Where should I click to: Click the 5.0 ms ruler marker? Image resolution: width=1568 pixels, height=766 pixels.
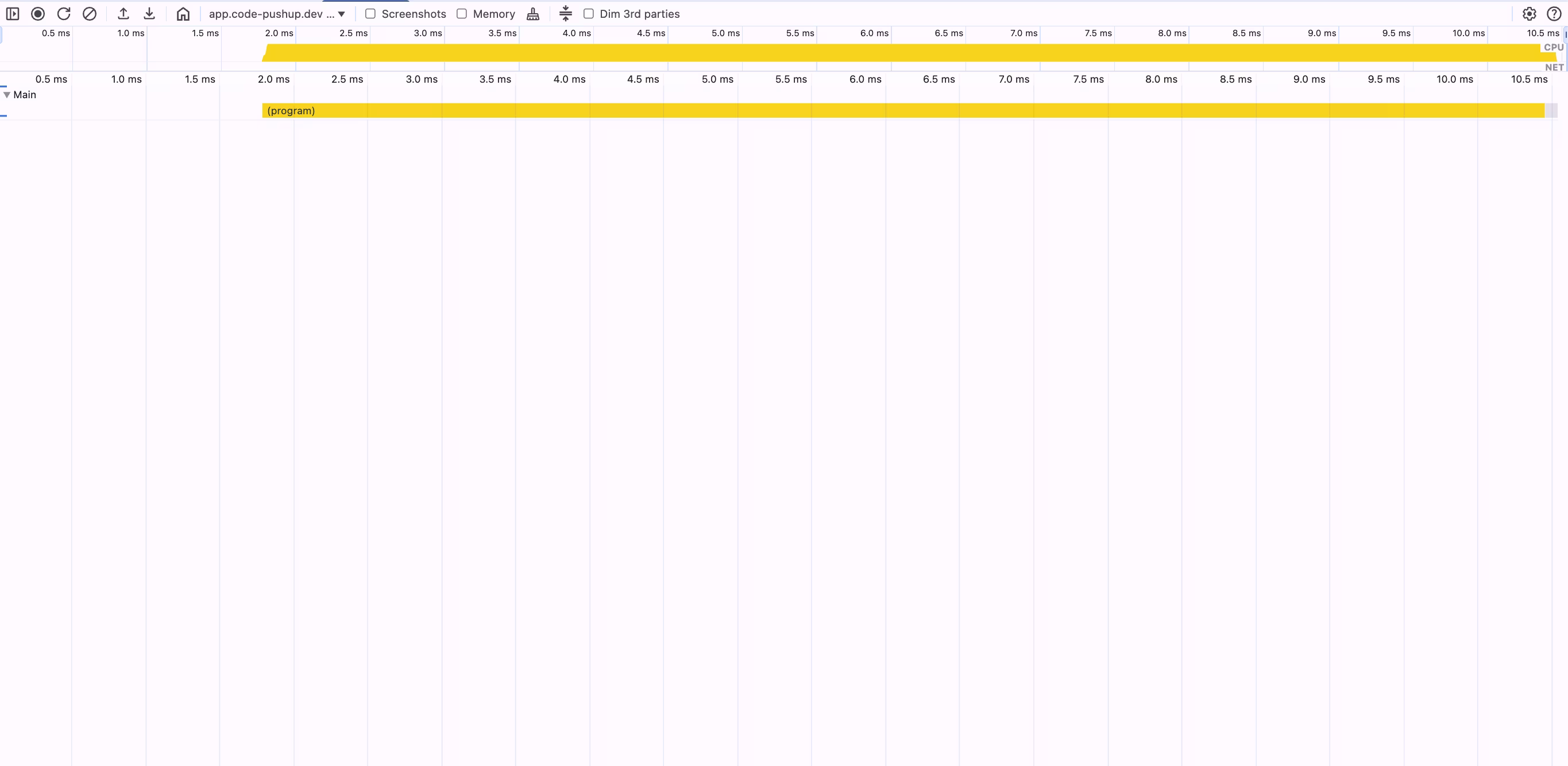tap(717, 79)
